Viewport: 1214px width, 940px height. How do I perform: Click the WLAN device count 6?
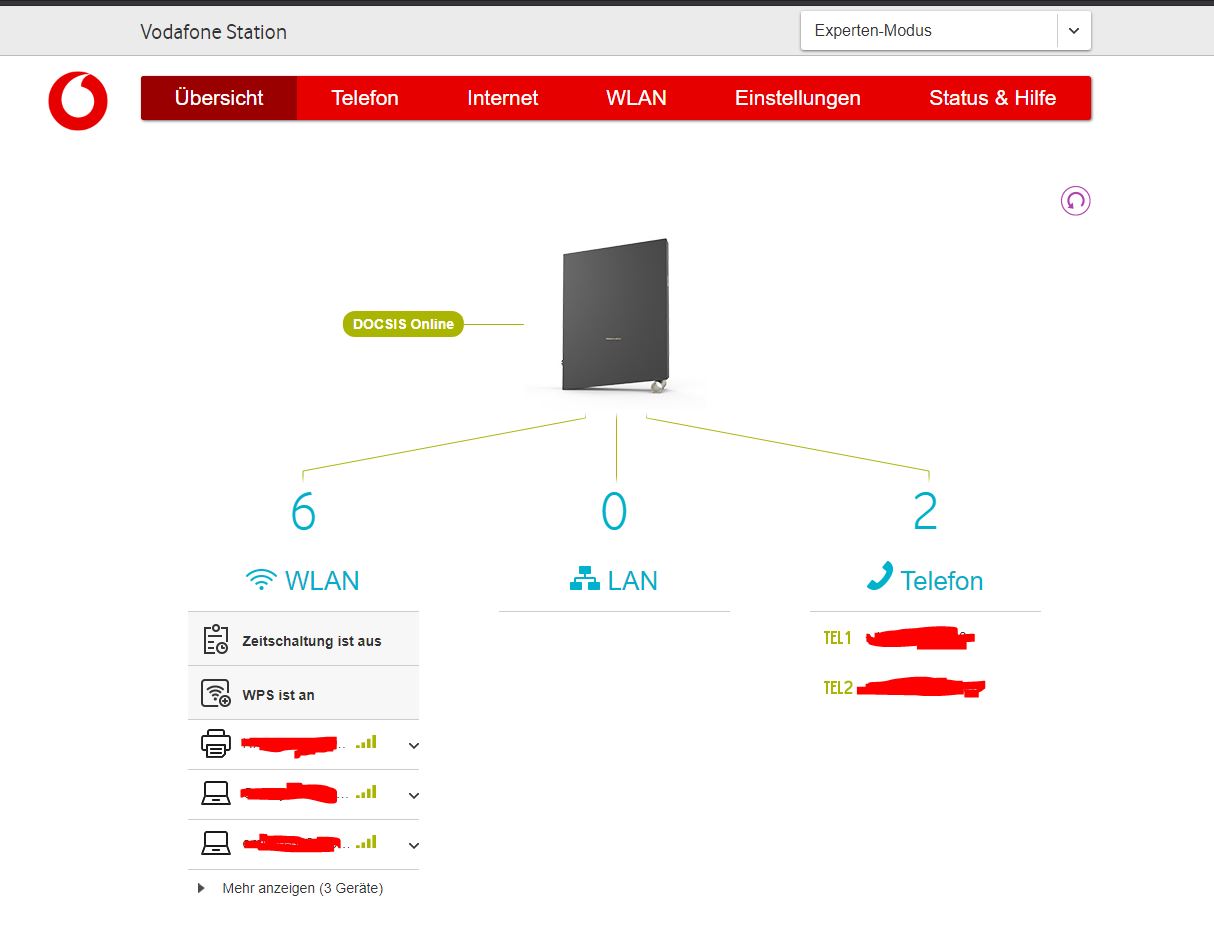(303, 512)
